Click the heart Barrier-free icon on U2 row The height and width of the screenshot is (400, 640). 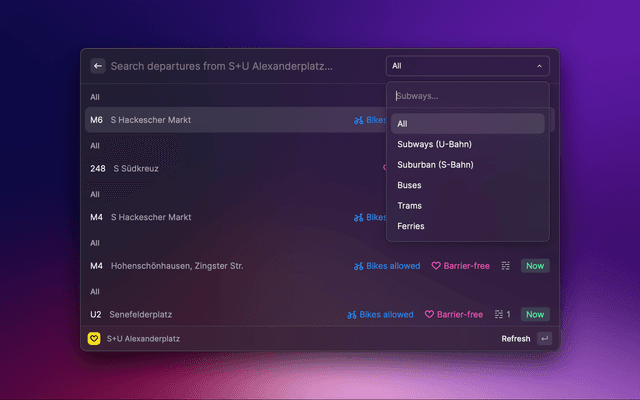[x=430, y=314]
